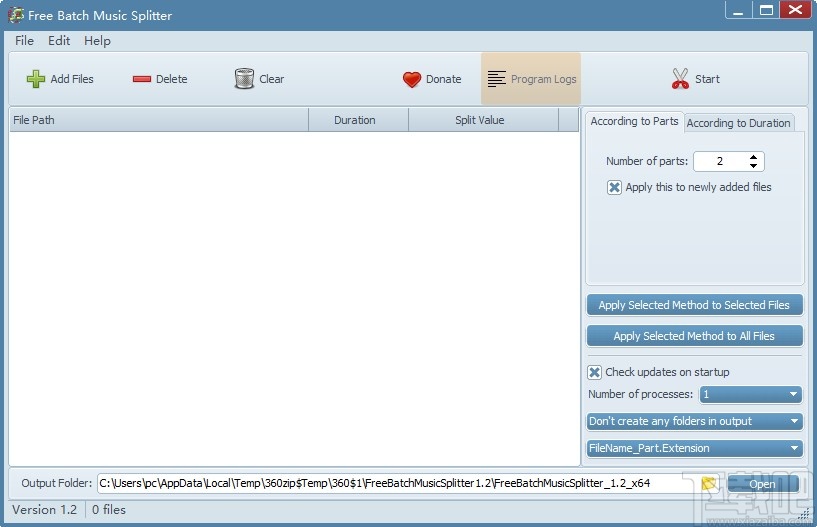The height and width of the screenshot is (527, 817).
Task: Click the green plus Add Files icon
Action: (36, 79)
